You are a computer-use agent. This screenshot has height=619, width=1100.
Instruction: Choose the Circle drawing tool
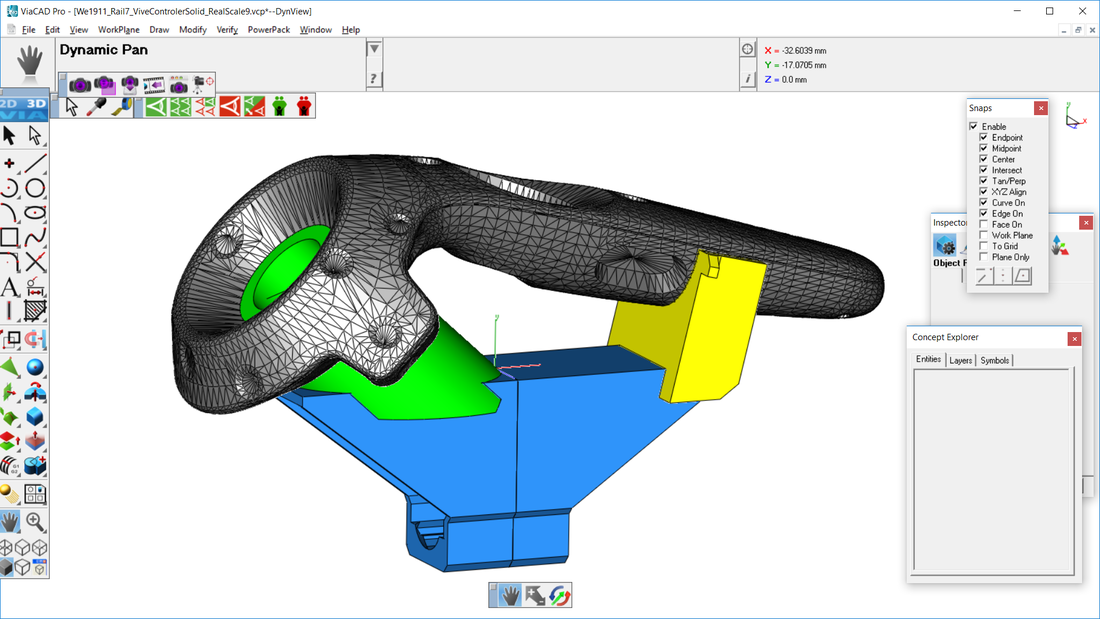click(36, 187)
